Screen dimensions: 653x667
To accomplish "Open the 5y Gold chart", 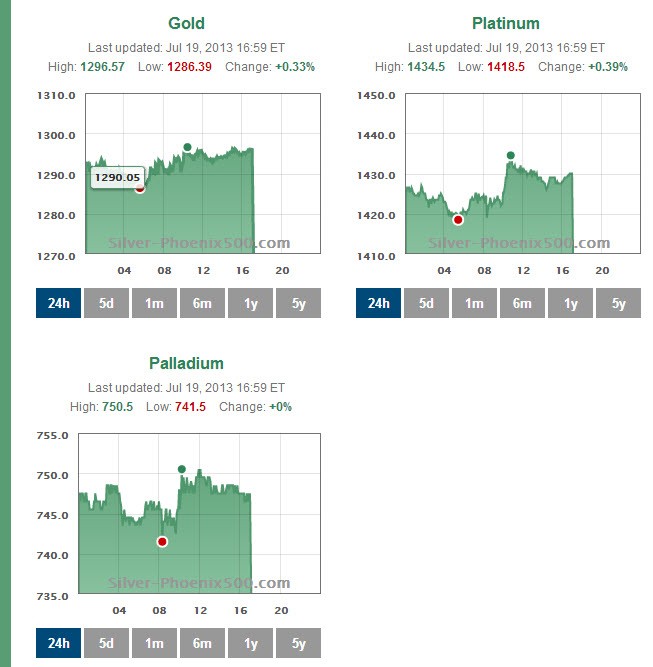I will tap(298, 303).
